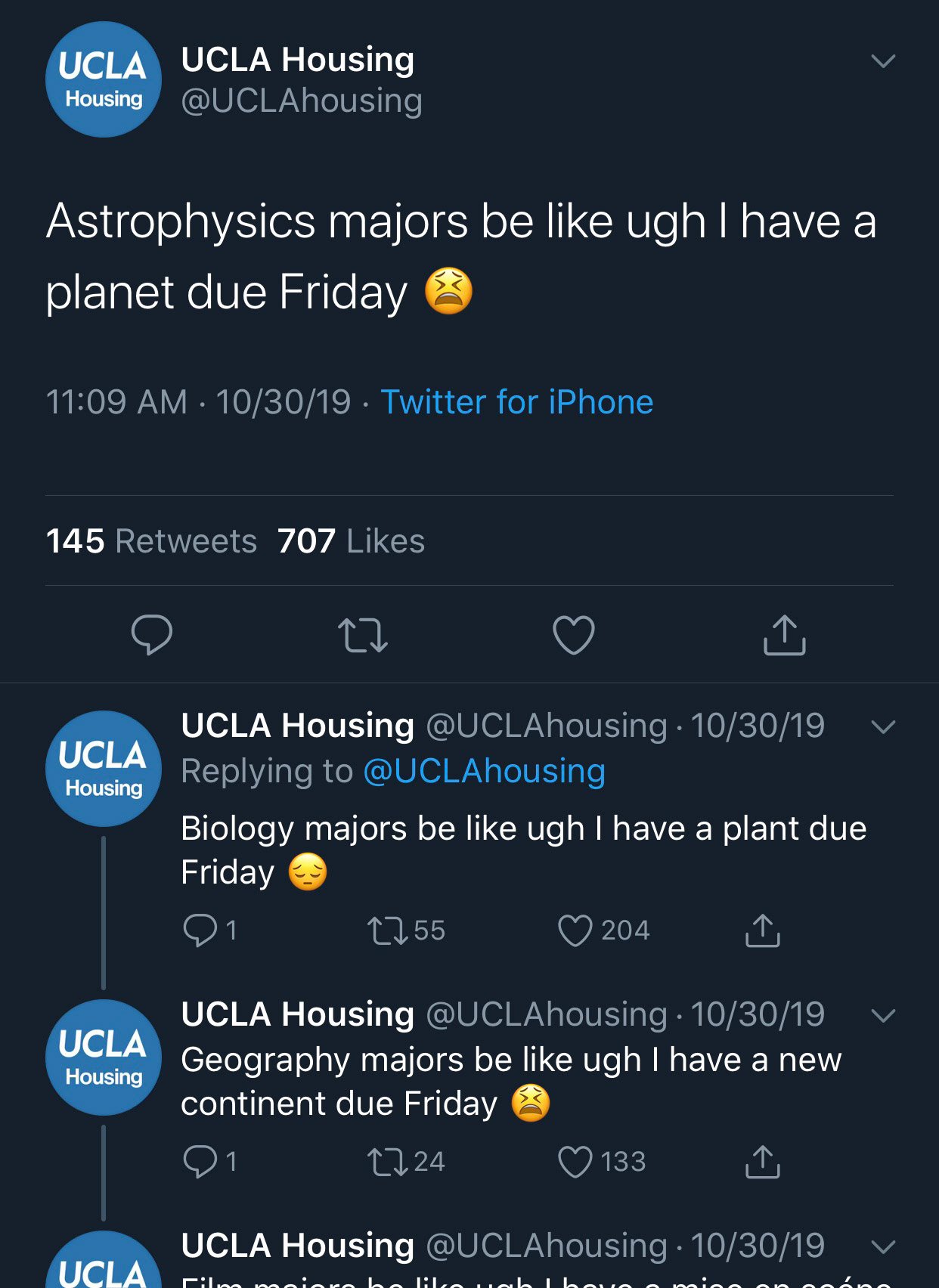View the 145 Retweets list

(x=151, y=541)
